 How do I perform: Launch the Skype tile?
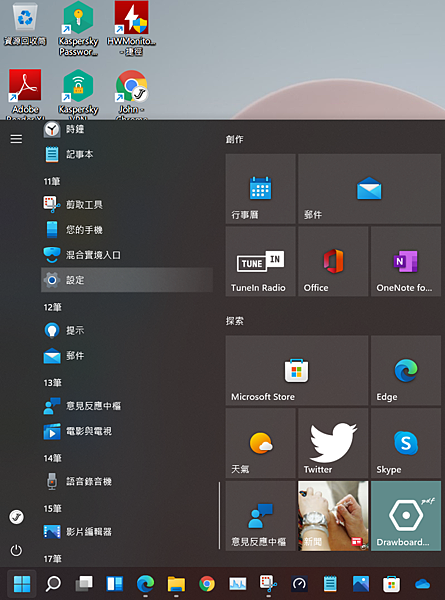pyautogui.click(x=406, y=443)
